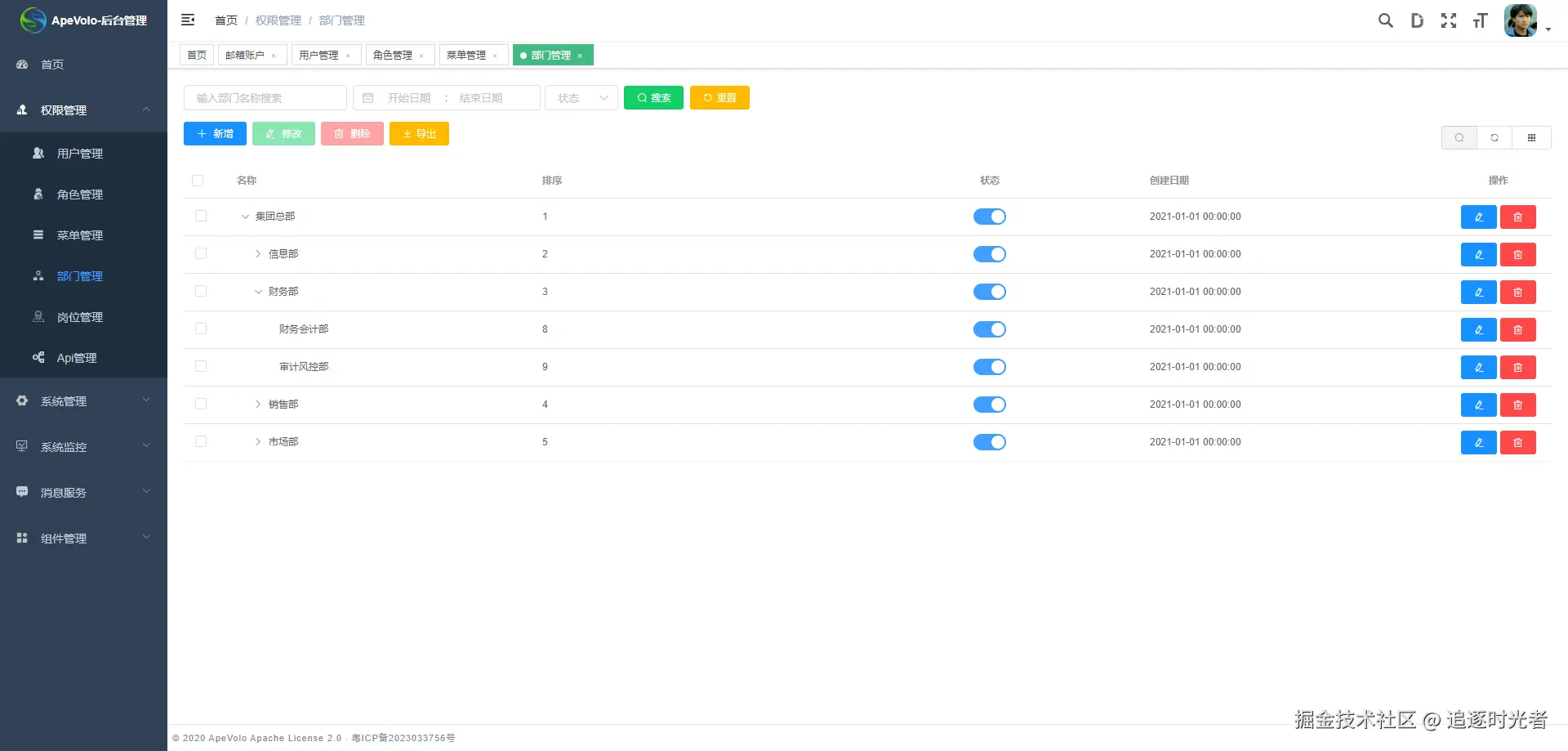Image resolution: width=1568 pixels, height=751 pixels.
Task: Open 岗位管理 in the sidebar
Action: tap(83, 316)
